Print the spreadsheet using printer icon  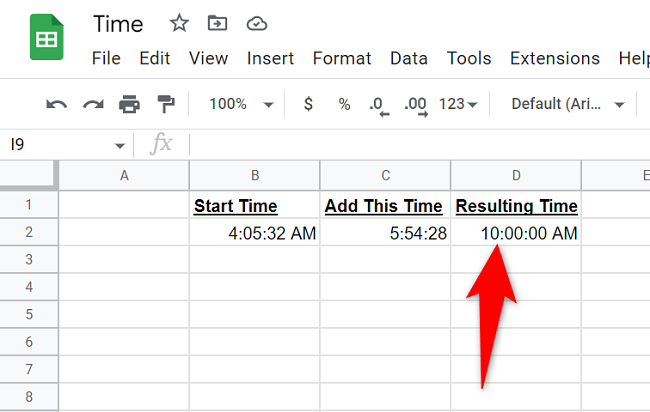point(129,104)
